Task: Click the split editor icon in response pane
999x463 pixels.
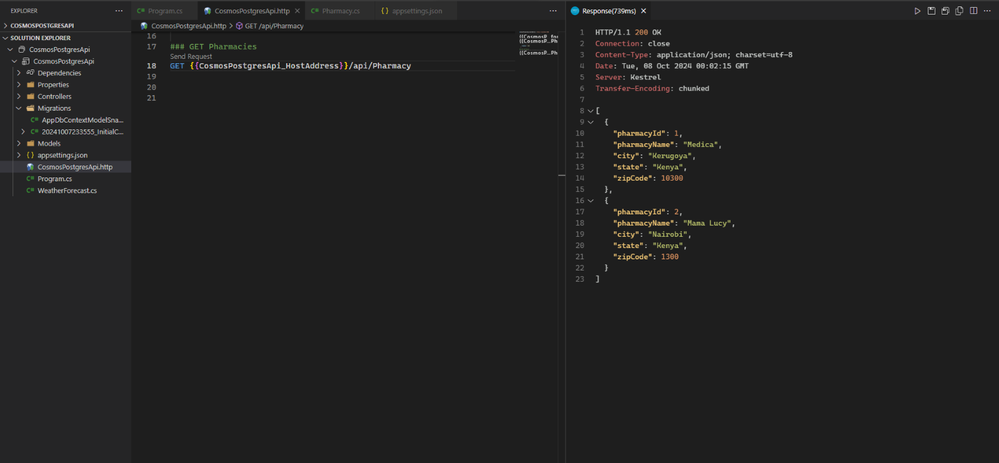Action: point(973,11)
